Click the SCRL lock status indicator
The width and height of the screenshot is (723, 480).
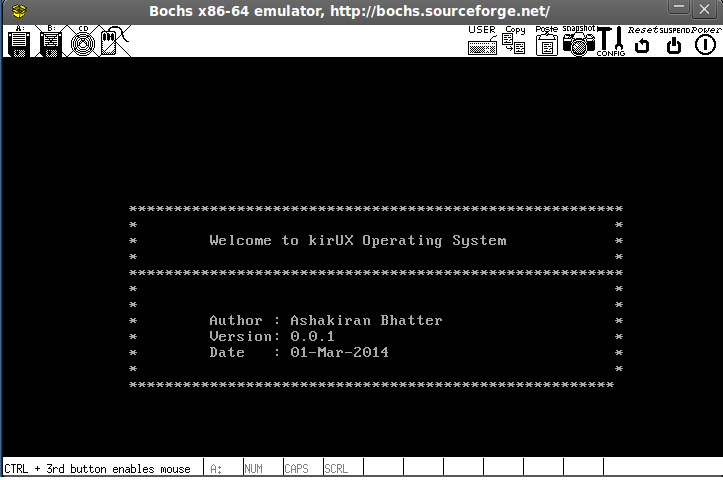[x=336, y=468]
